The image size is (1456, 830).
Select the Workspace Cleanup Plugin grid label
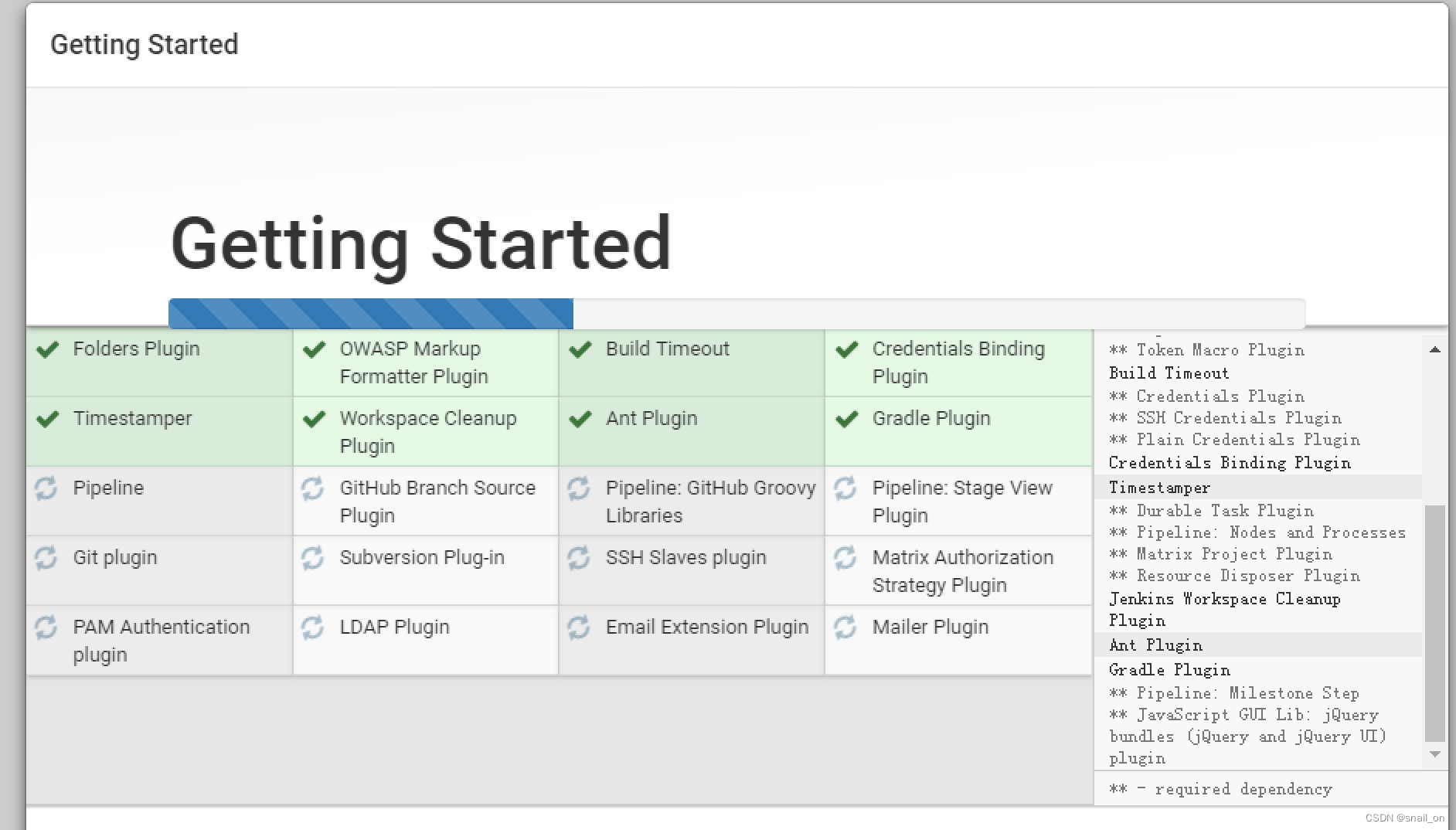click(x=428, y=432)
